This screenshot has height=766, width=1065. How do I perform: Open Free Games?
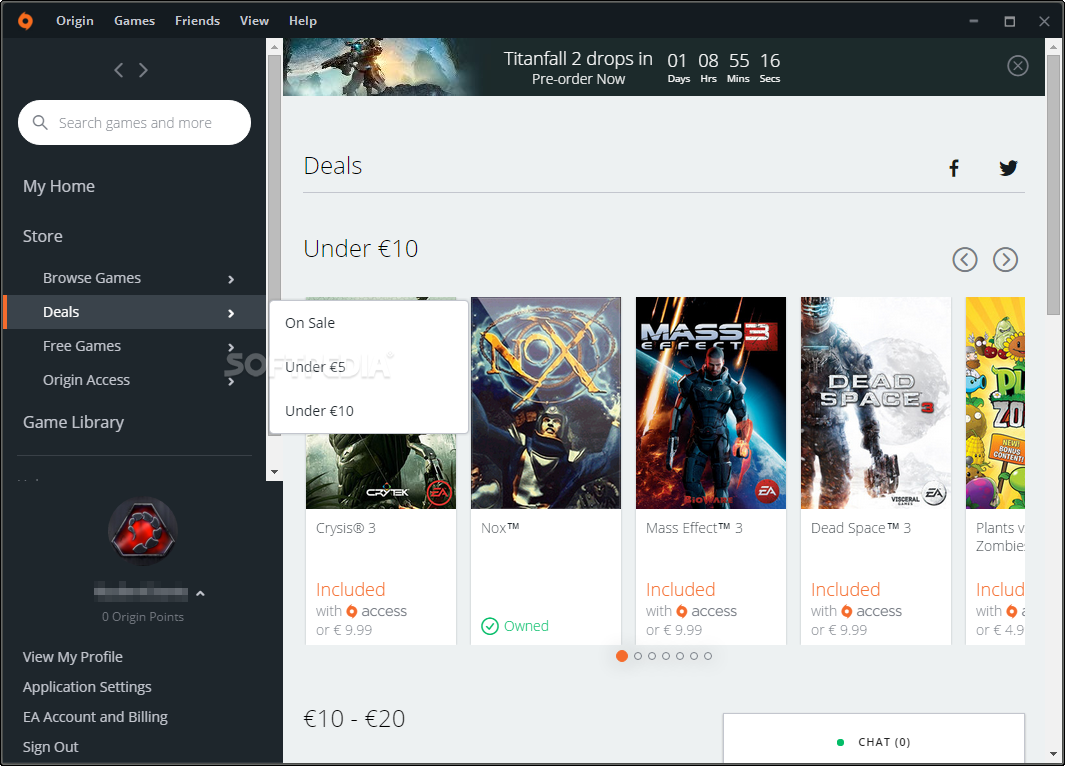pyautogui.click(x=82, y=346)
